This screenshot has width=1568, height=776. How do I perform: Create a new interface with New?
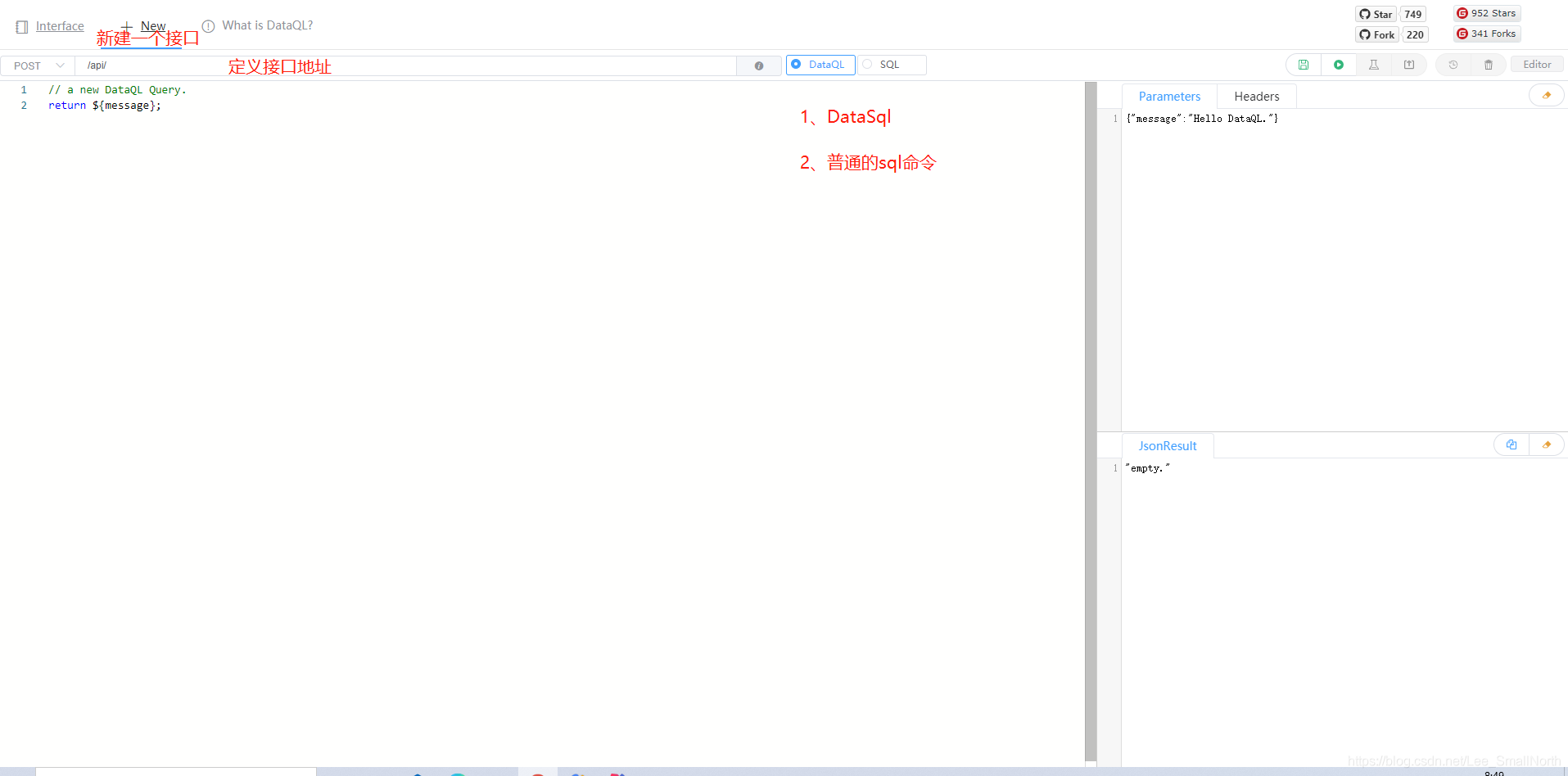(144, 25)
